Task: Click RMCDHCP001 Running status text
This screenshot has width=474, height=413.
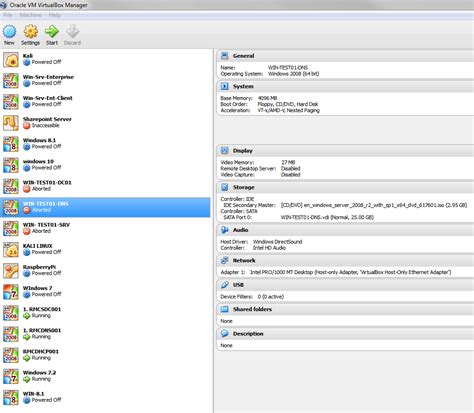Action: [41, 358]
